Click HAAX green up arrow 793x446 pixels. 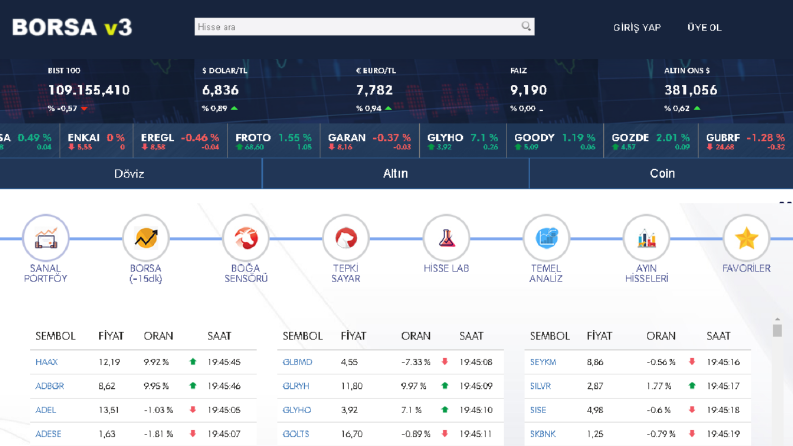pos(193,362)
